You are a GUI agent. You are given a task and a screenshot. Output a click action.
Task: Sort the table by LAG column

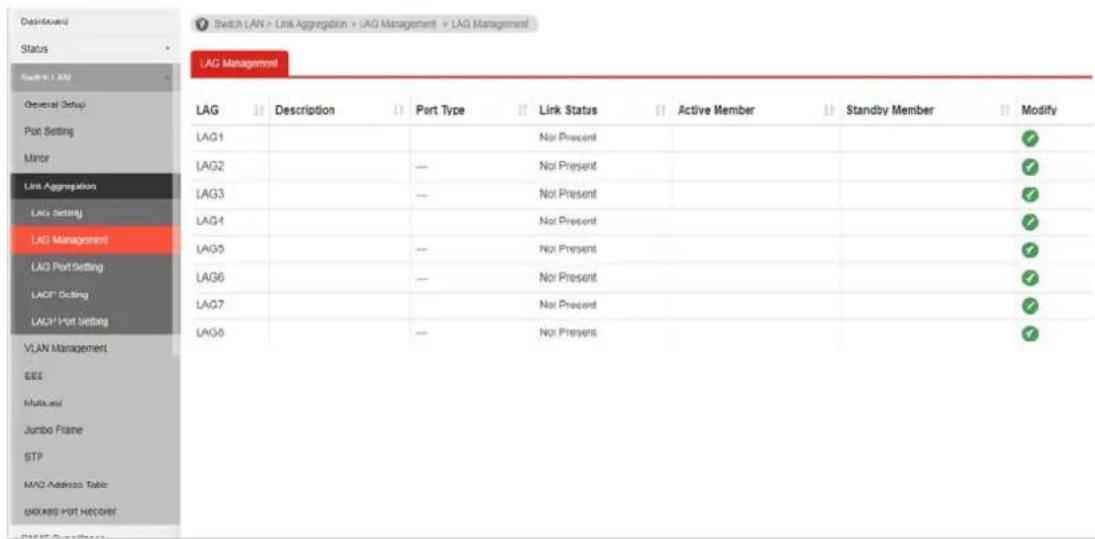pos(259,110)
